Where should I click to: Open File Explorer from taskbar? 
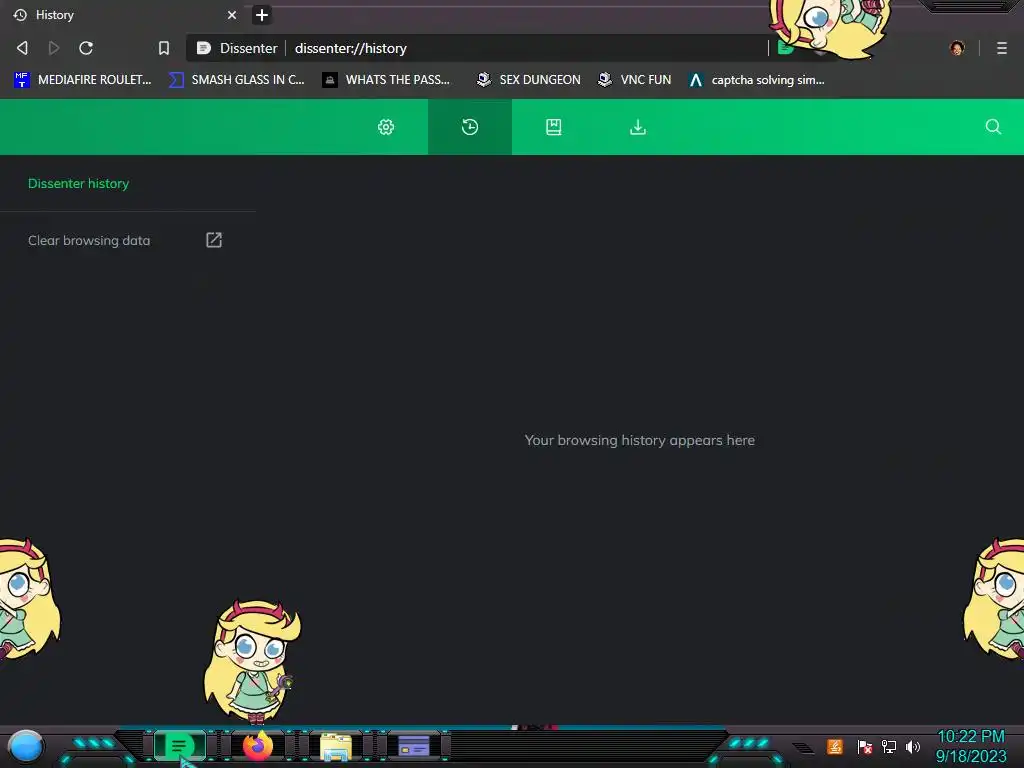[x=336, y=747]
